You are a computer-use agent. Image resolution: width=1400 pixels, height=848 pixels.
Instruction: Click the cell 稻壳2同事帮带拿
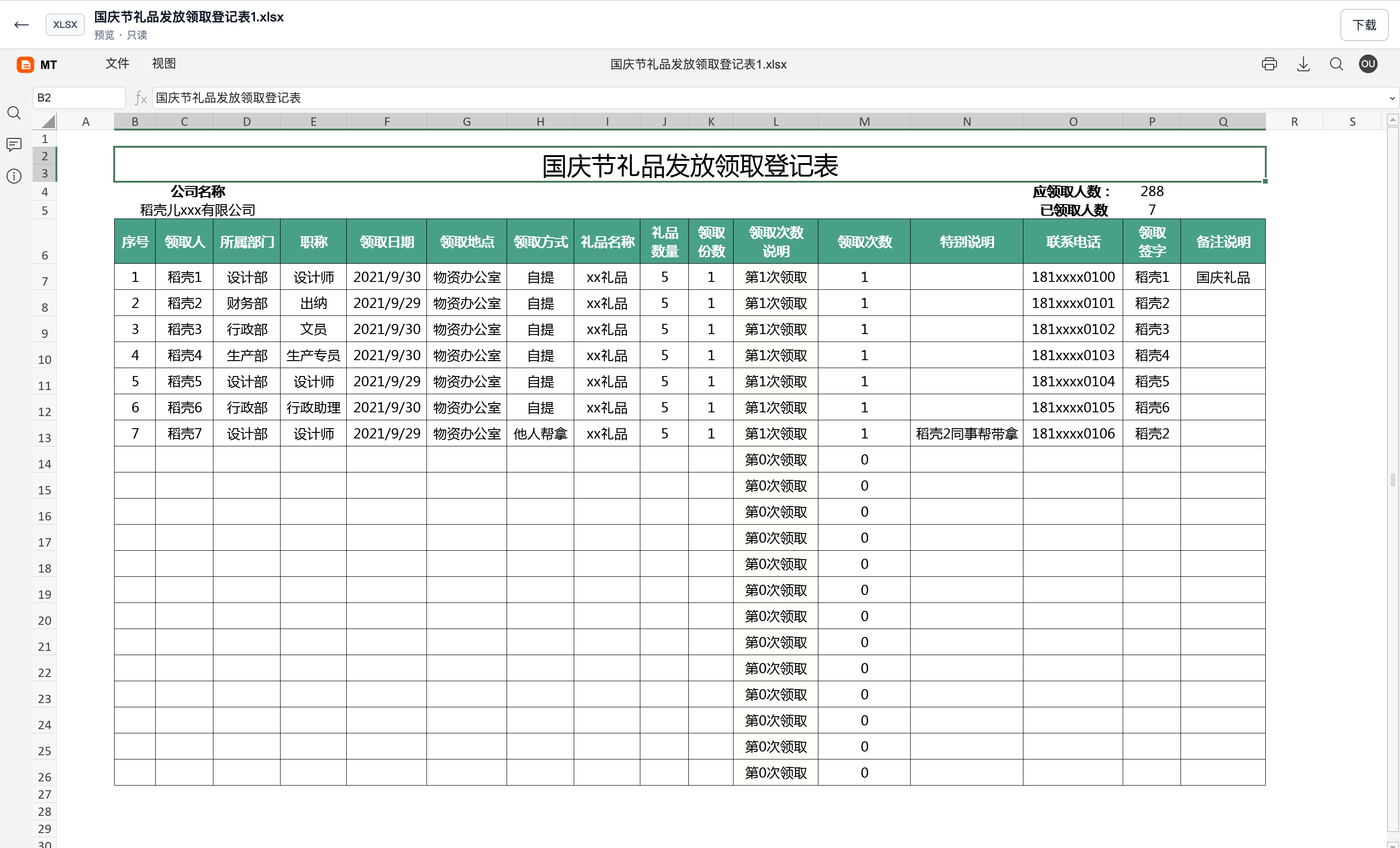tap(967, 434)
